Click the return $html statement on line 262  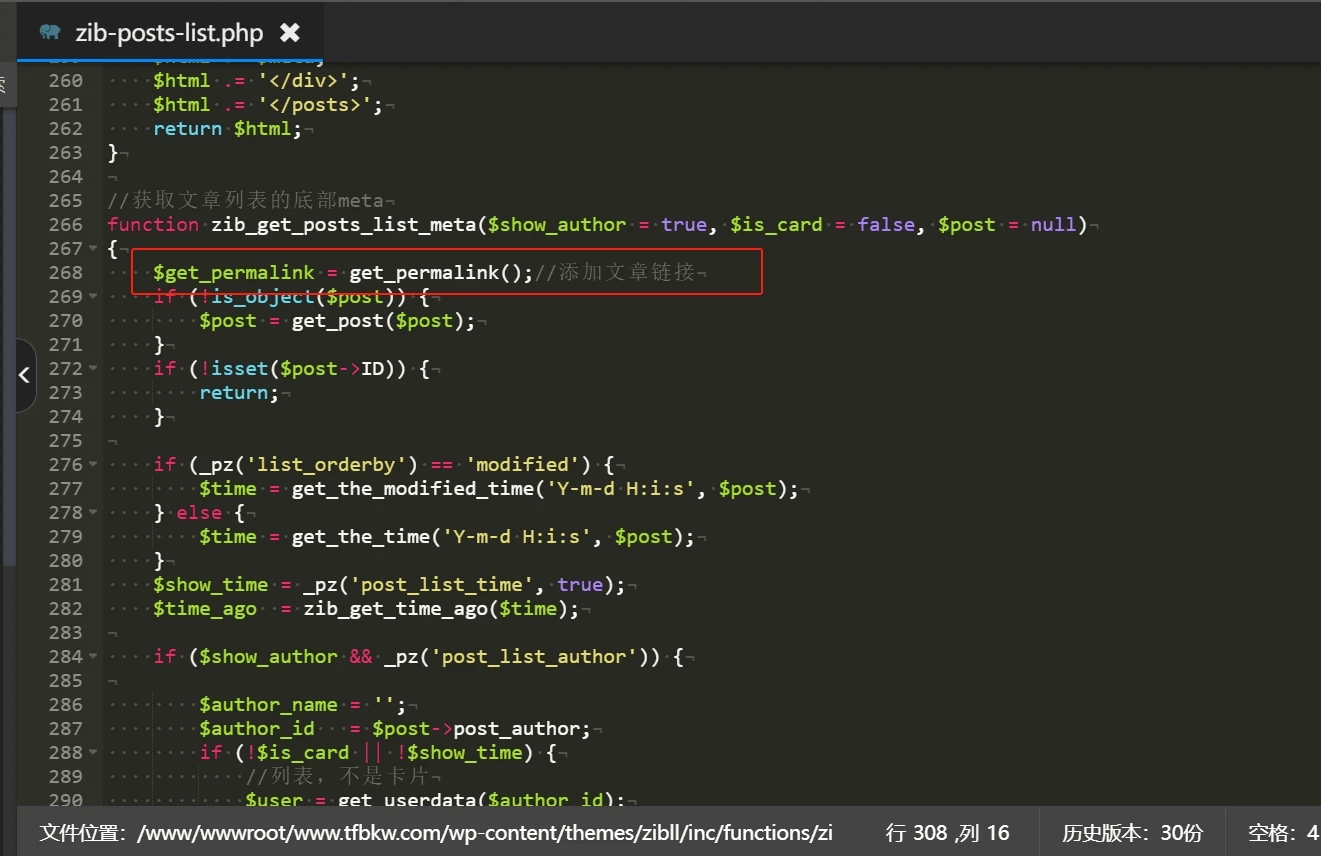pyautogui.click(x=226, y=128)
